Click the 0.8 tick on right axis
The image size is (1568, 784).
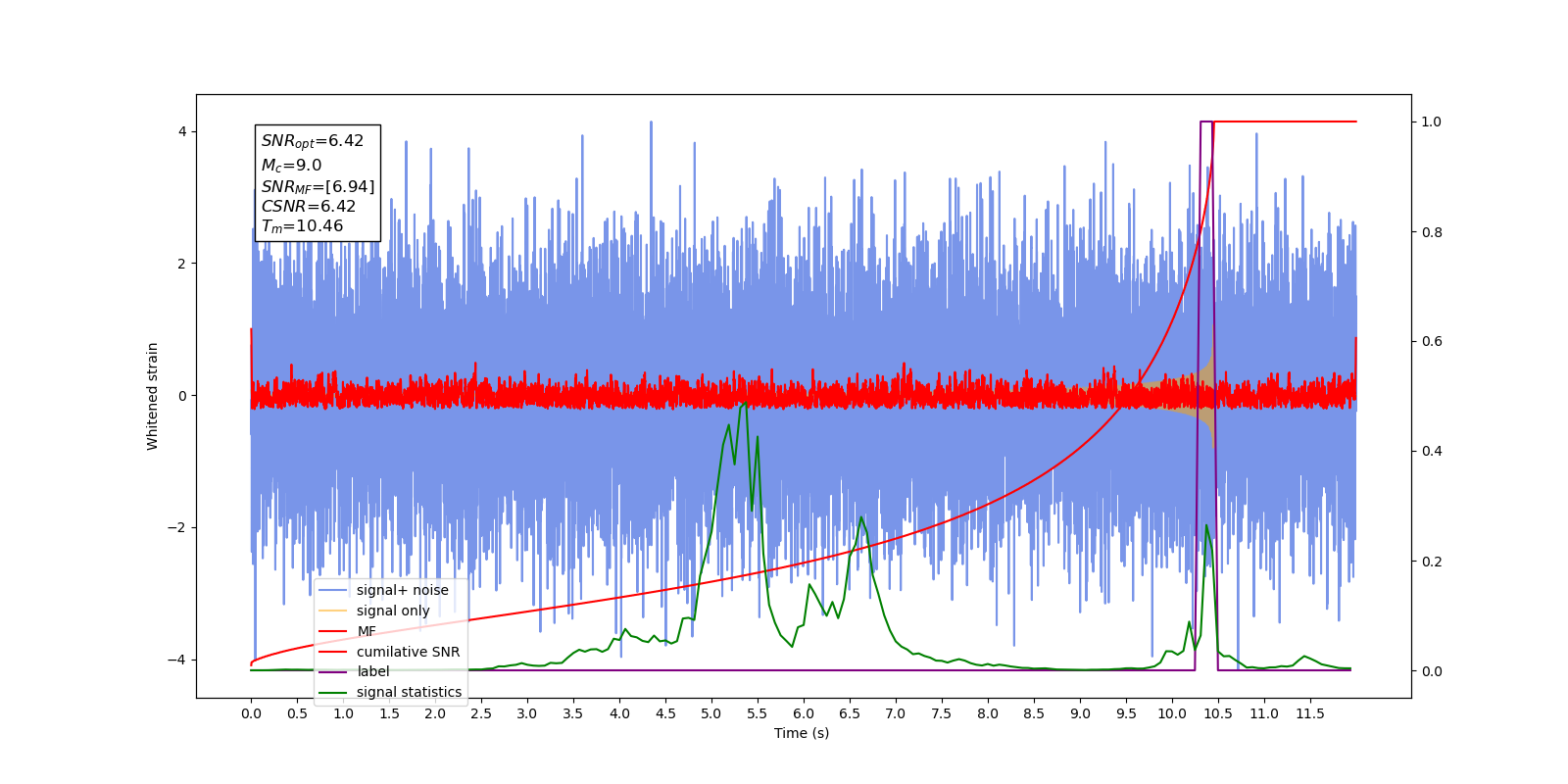(x=1432, y=232)
